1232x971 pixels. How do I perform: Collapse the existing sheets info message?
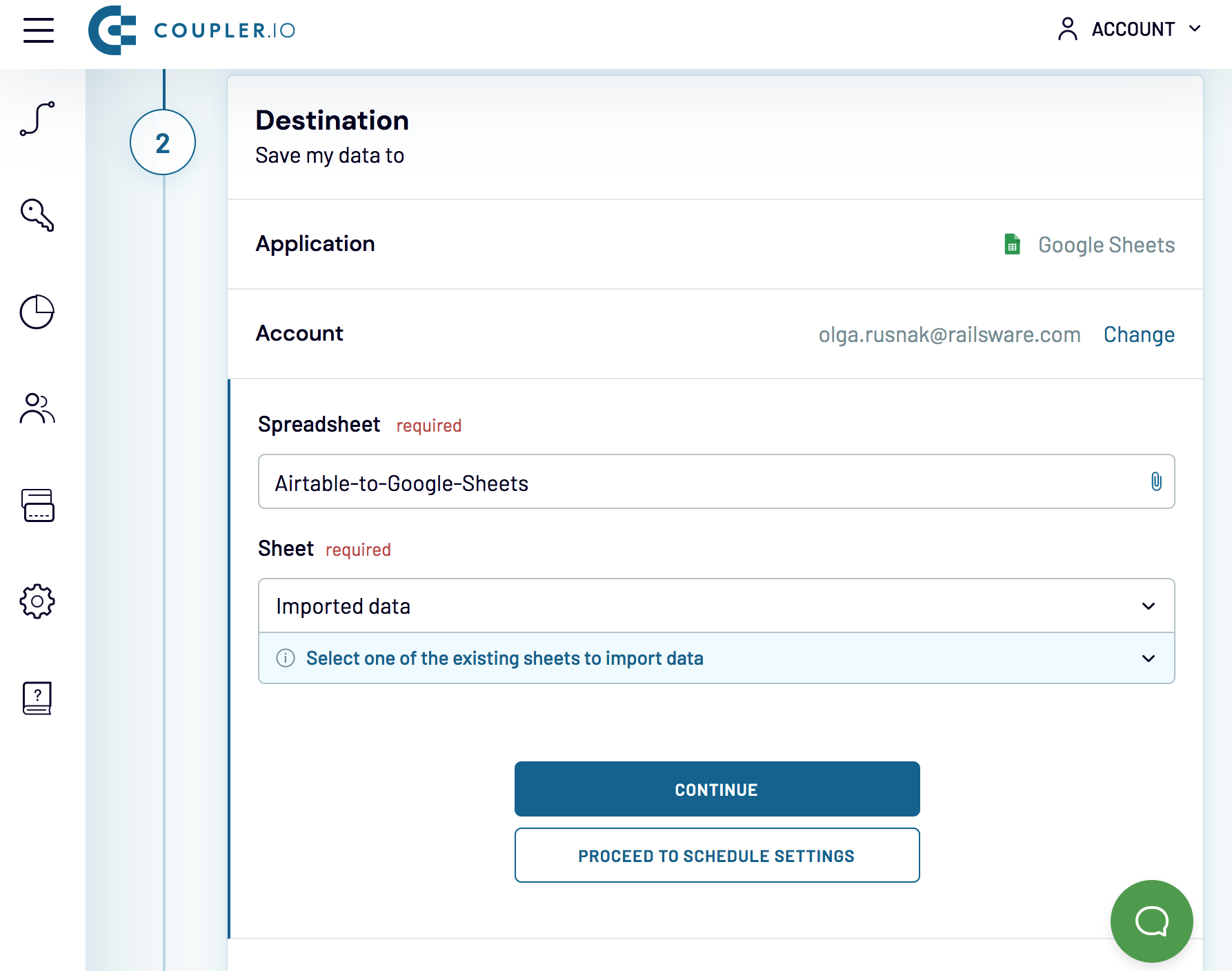coord(1148,658)
